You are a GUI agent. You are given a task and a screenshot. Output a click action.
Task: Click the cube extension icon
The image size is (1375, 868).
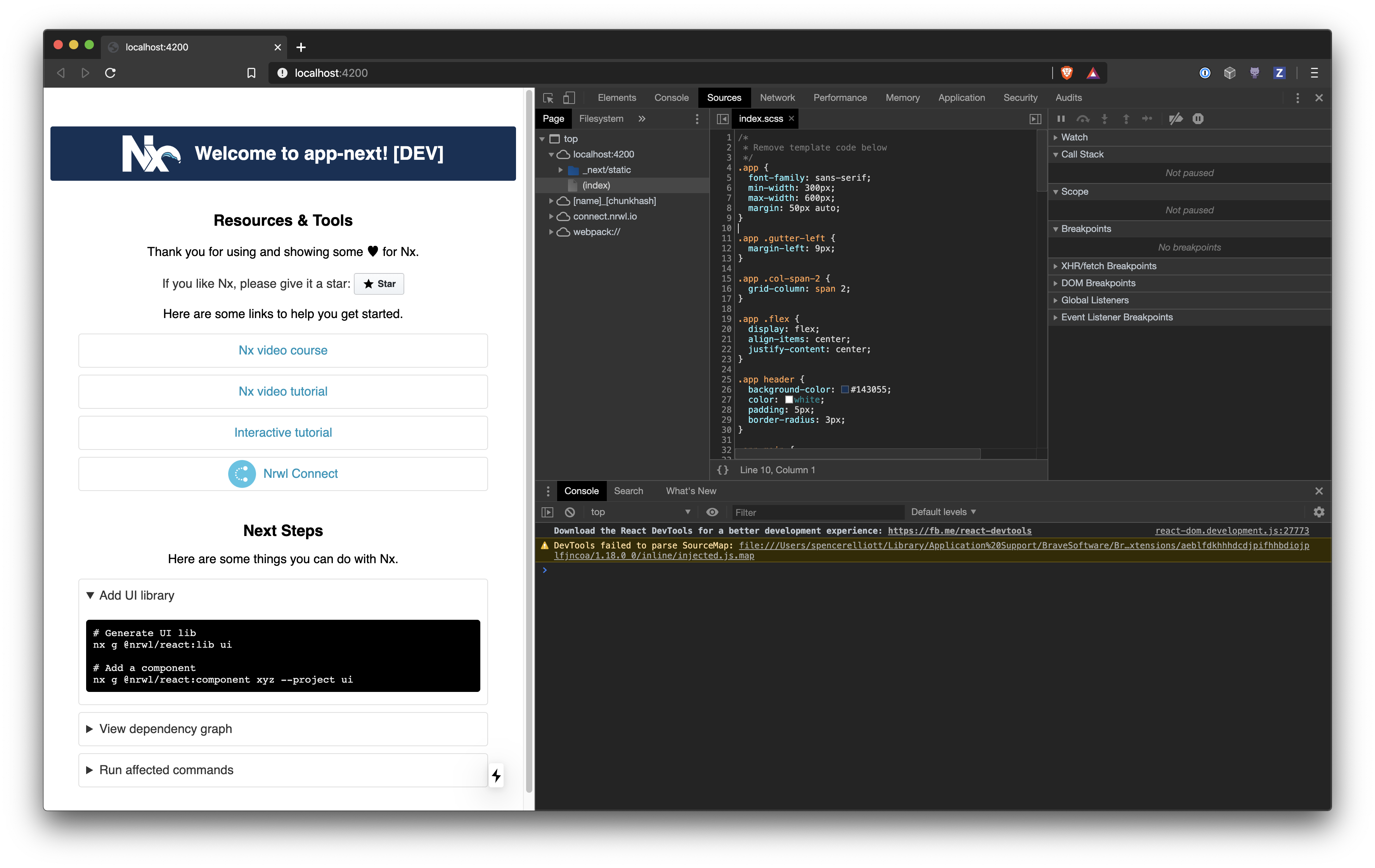(x=1230, y=73)
